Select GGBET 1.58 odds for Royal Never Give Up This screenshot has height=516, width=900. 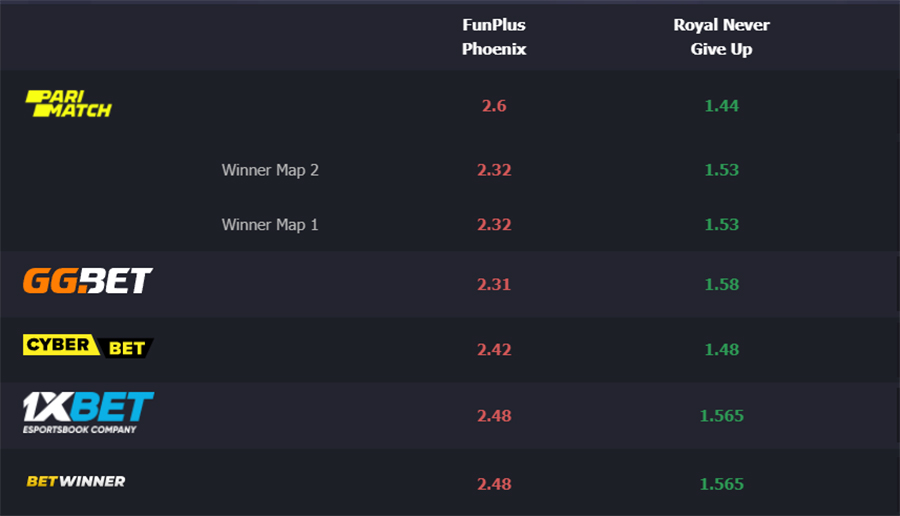[721, 284]
